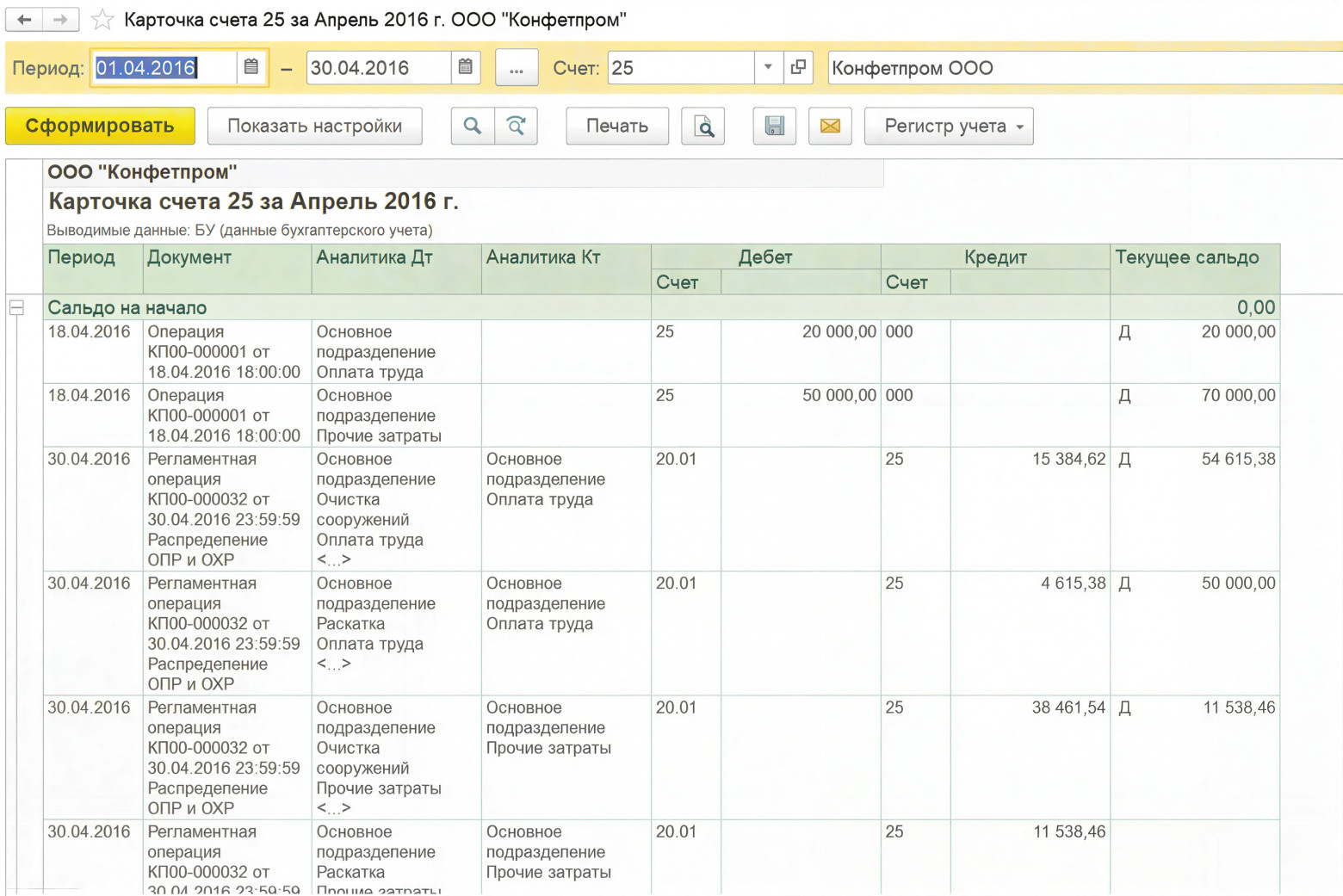Click the open-list icon next to account 25

[x=798, y=67]
